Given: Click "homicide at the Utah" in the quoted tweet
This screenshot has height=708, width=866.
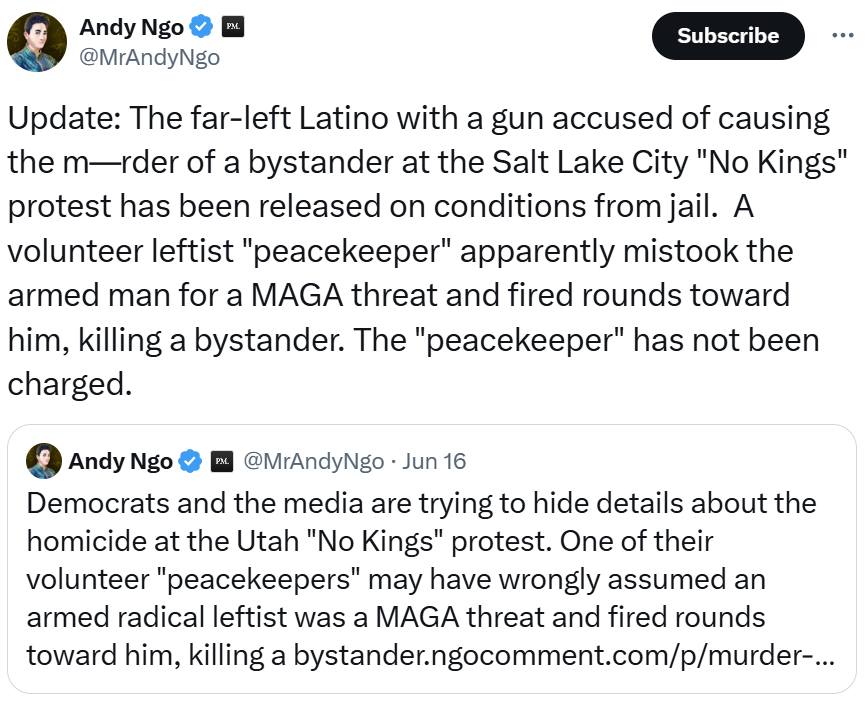Looking at the screenshot, I should 163,541.
